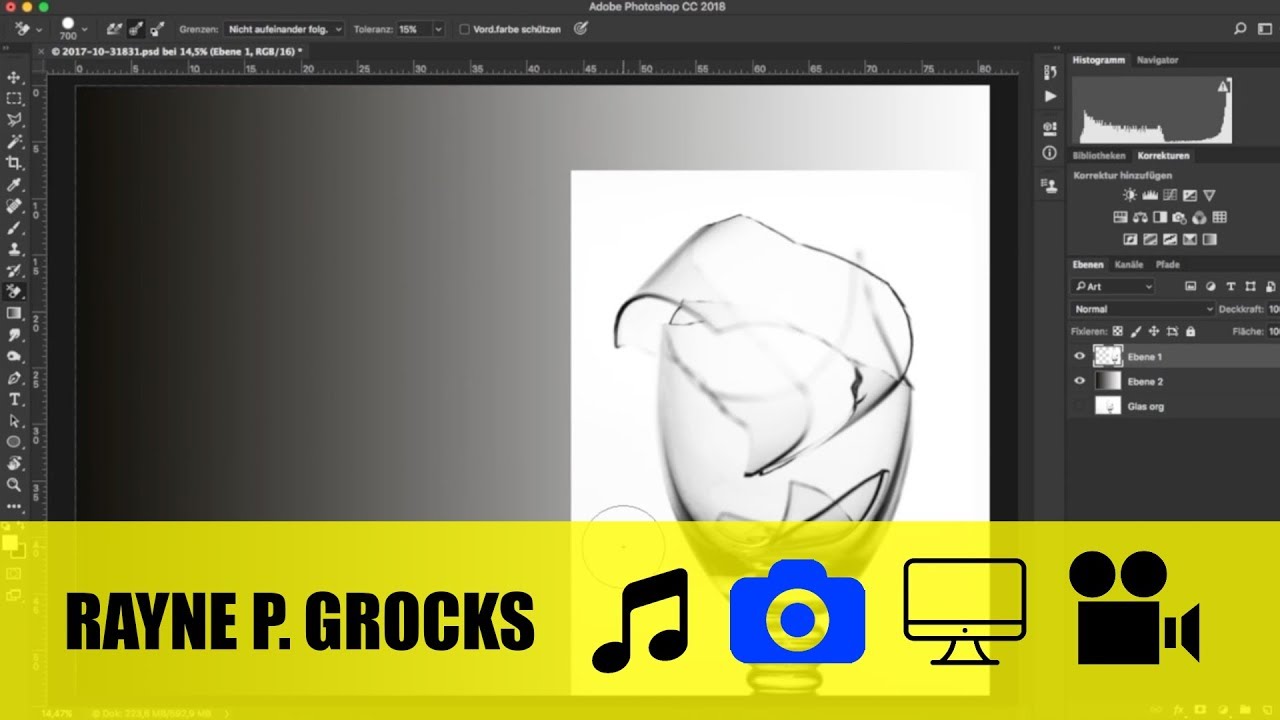The width and height of the screenshot is (1280, 720).
Task: Set sampling to Background Swatch
Action: [156, 29]
